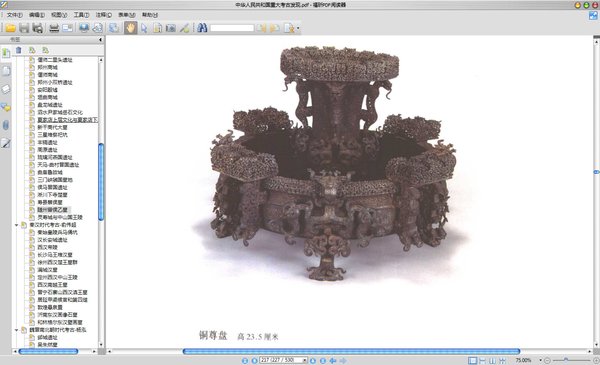
Task: Select bookmark 满城汉墓
Action: pyautogui.click(x=47, y=270)
